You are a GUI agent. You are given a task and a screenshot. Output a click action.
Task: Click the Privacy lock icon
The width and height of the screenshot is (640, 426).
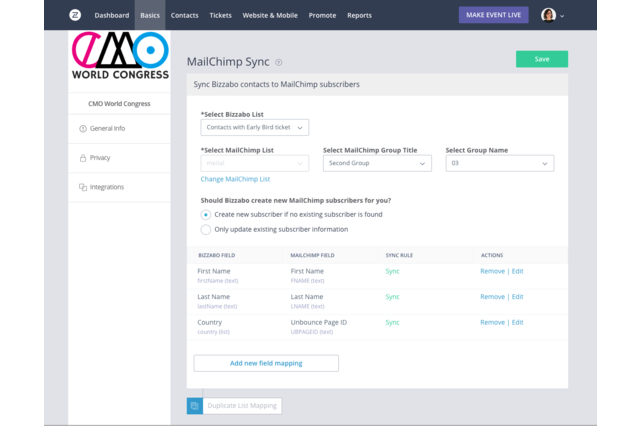[82, 158]
